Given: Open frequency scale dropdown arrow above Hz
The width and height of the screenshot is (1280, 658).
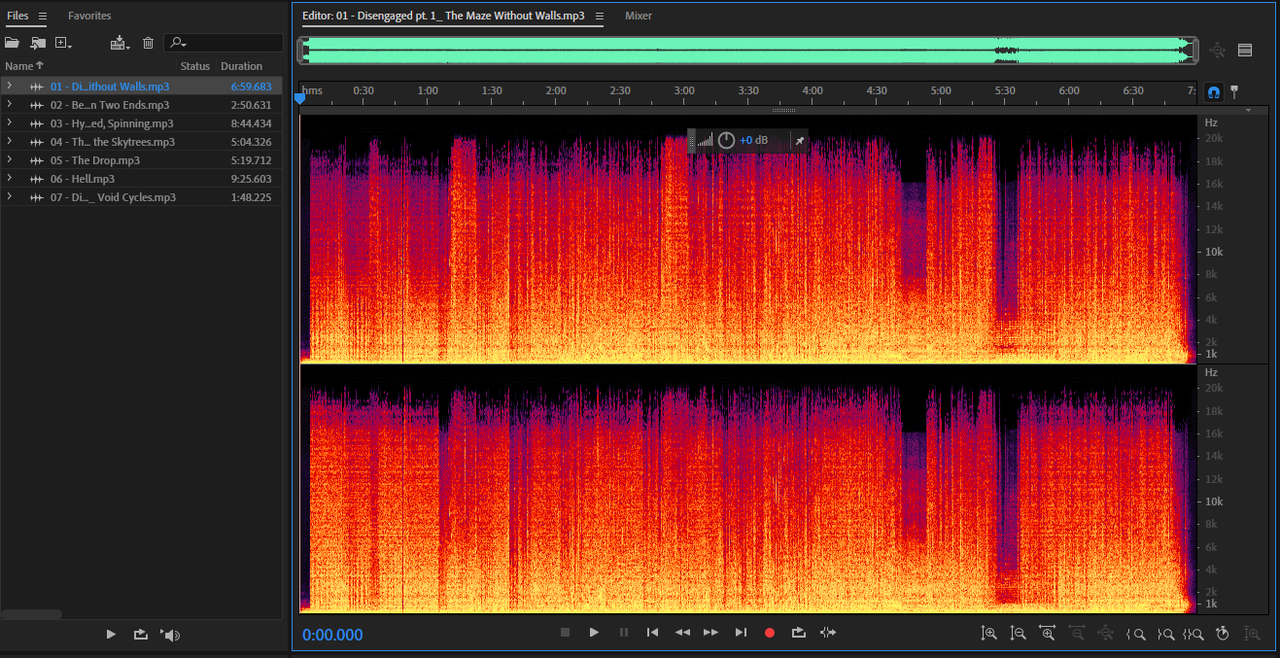Looking at the screenshot, I should (x=1248, y=110).
